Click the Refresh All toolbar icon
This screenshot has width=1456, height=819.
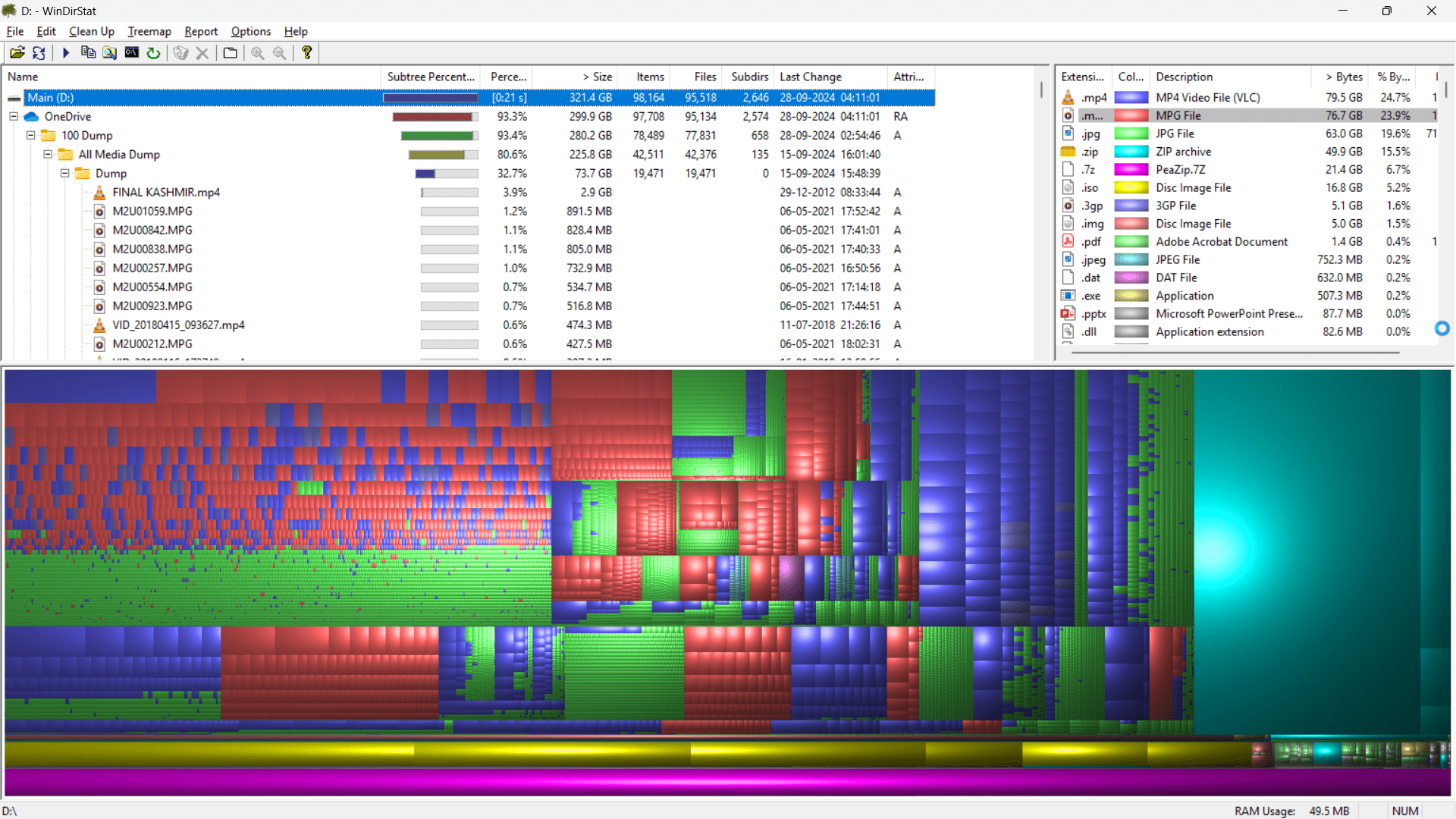pos(39,52)
